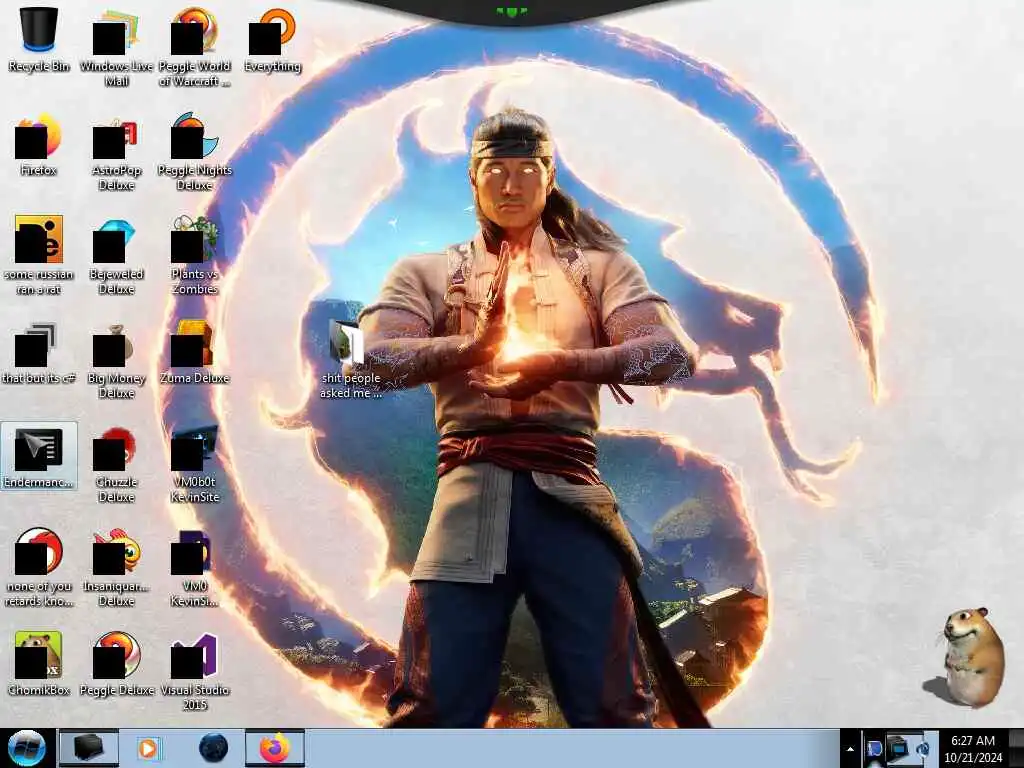Select the Peggle Deluxe shortcut

point(116,663)
